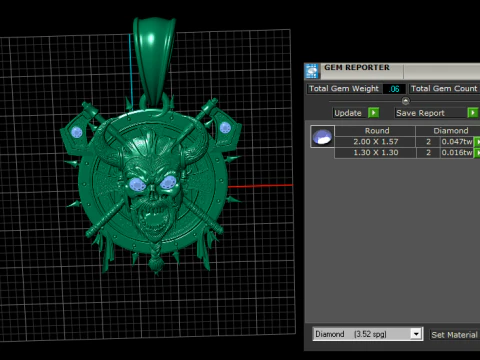Click the Save Report button
480x360 pixels.
431,113
